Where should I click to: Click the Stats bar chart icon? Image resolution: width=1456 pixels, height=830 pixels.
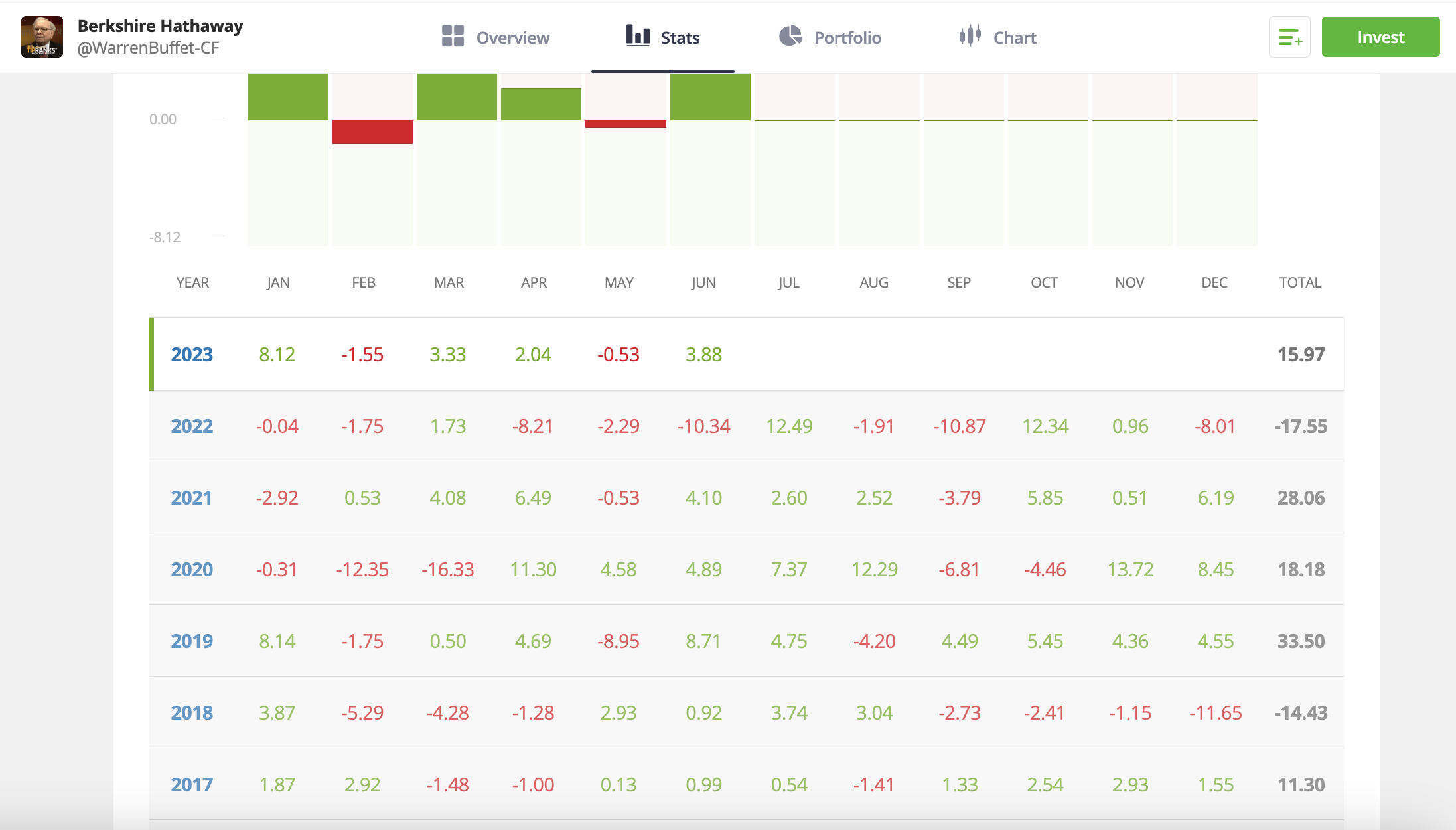click(x=638, y=36)
